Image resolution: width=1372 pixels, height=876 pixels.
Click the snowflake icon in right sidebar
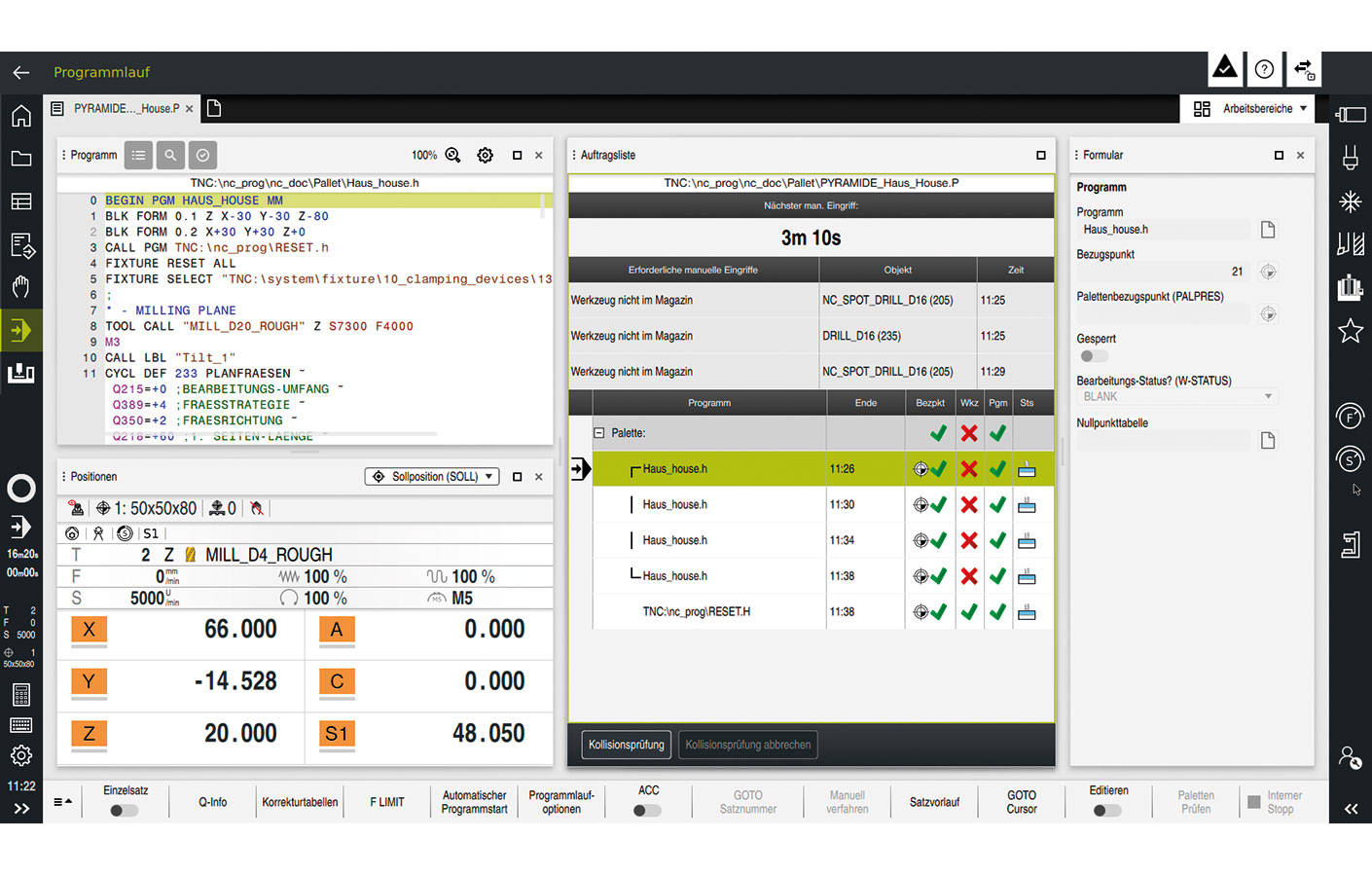tap(1351, 201)
